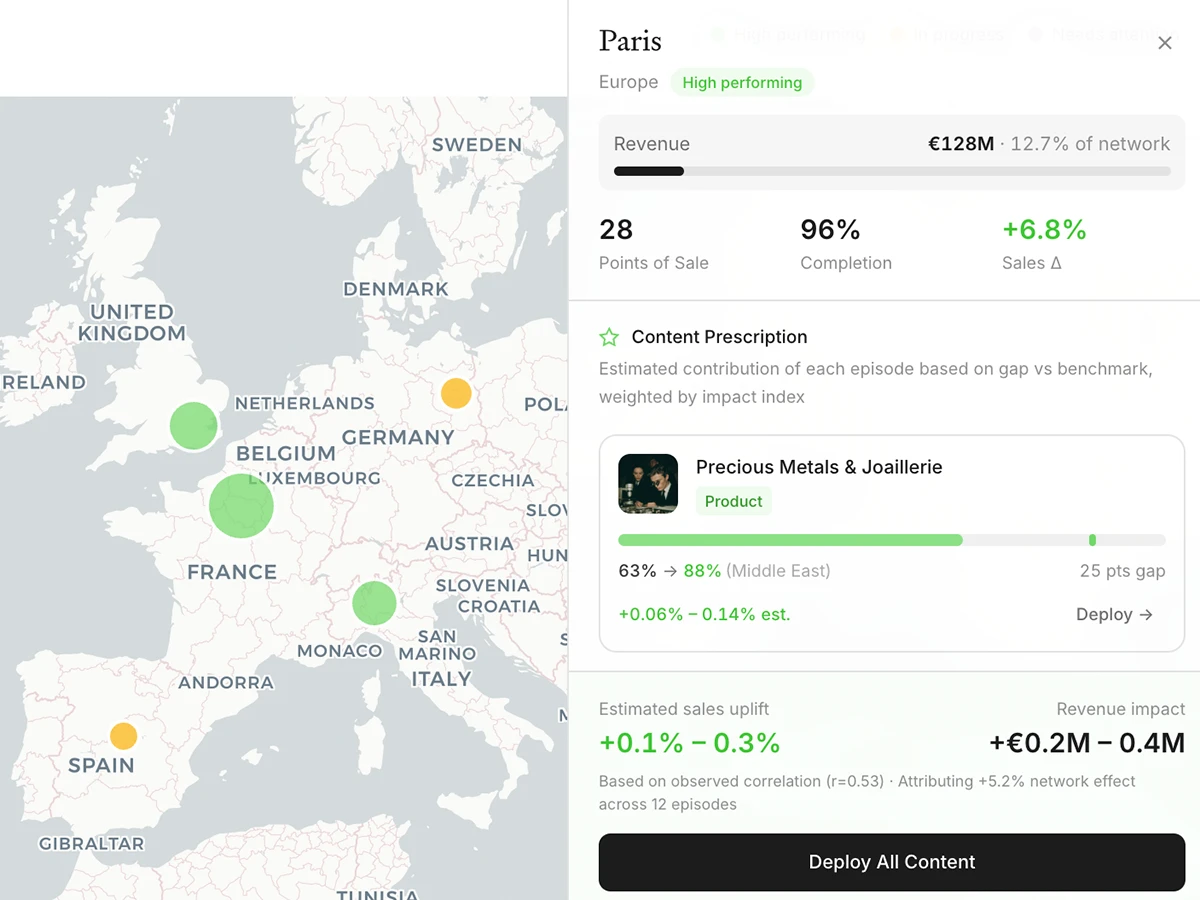Expand the Precious Metals & Joaillerie card
The height and width of the screenshot is (900, 1200).
click(892, 543)
